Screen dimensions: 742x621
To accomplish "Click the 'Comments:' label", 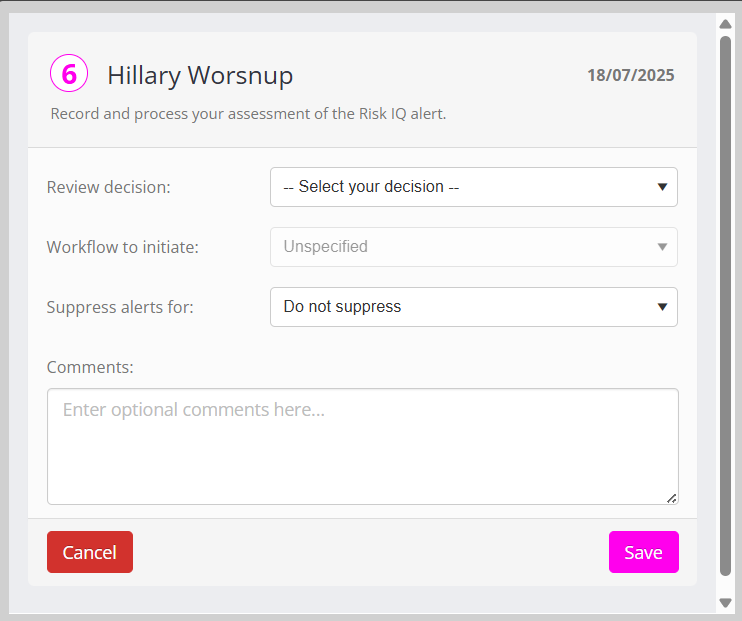I will click(90, 367).
